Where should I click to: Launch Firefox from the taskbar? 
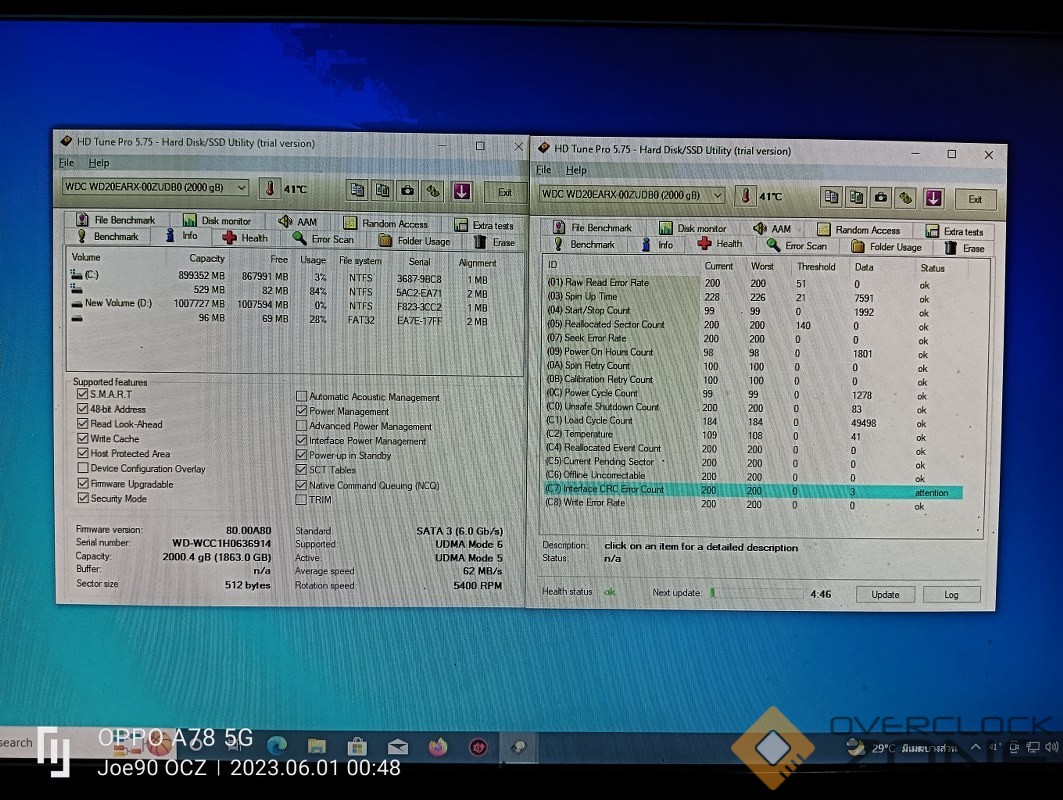tap(438, 747)
